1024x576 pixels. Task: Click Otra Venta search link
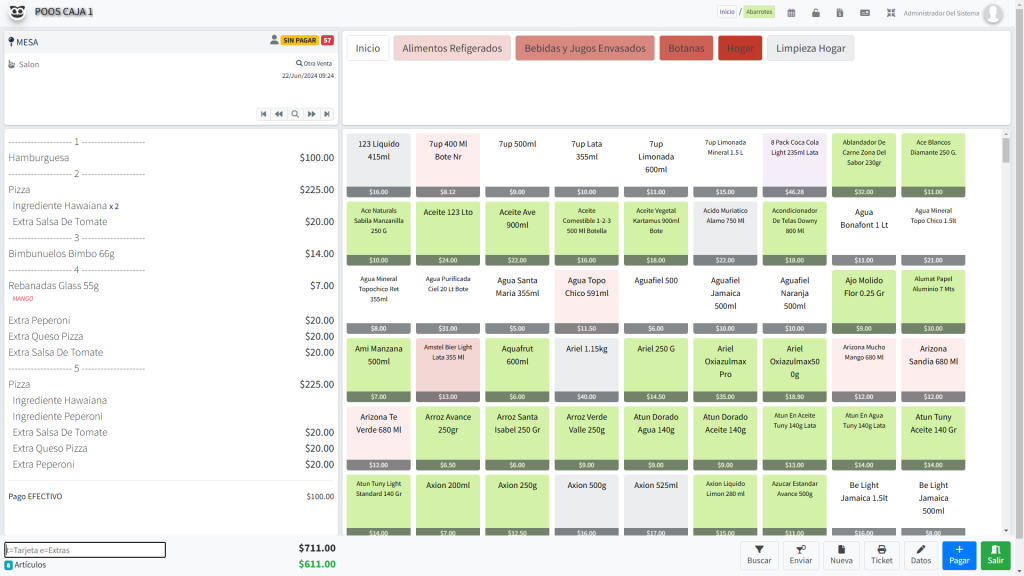[x=314, y=63]
